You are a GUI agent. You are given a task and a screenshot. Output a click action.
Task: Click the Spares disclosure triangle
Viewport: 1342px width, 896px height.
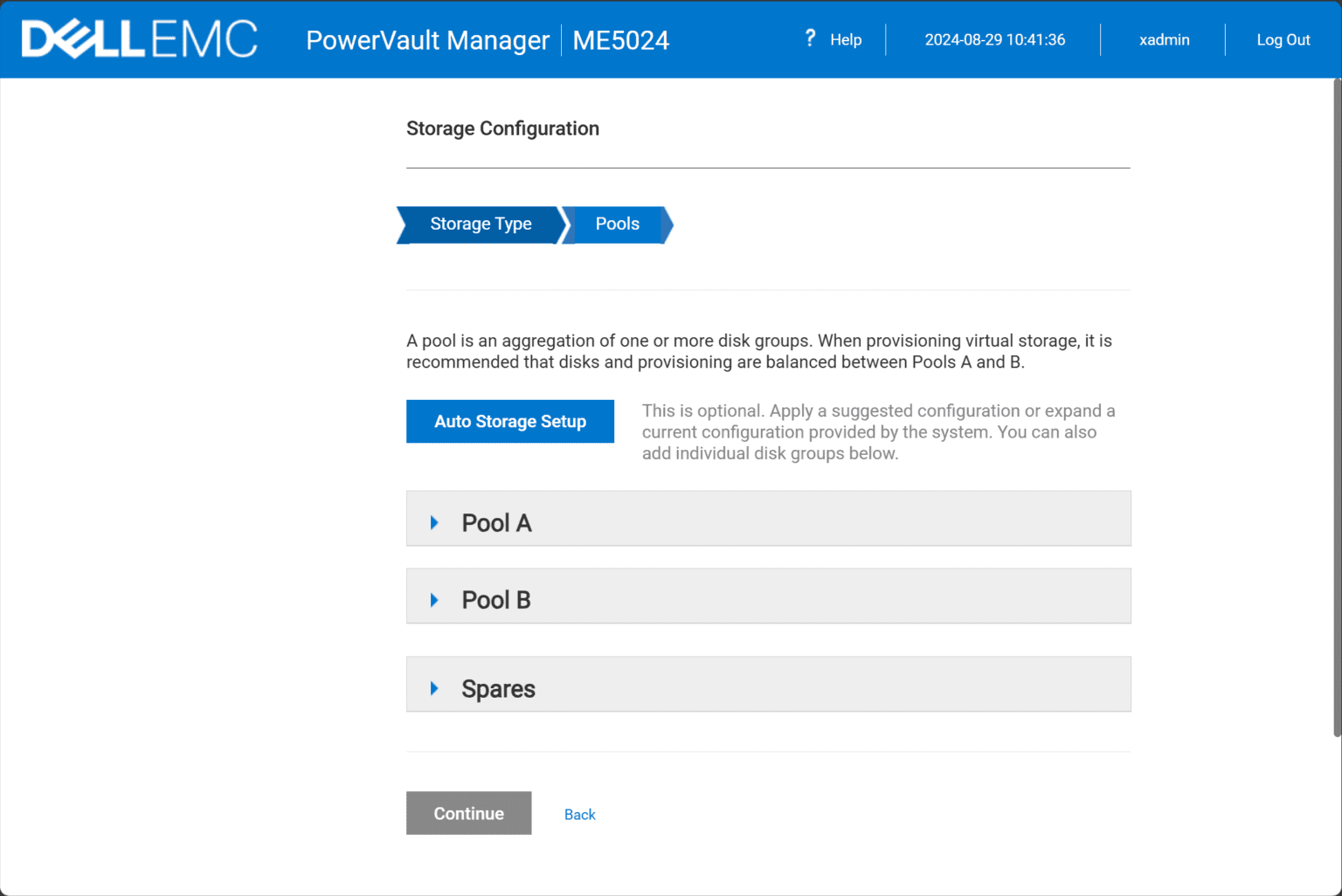[434, 688]
